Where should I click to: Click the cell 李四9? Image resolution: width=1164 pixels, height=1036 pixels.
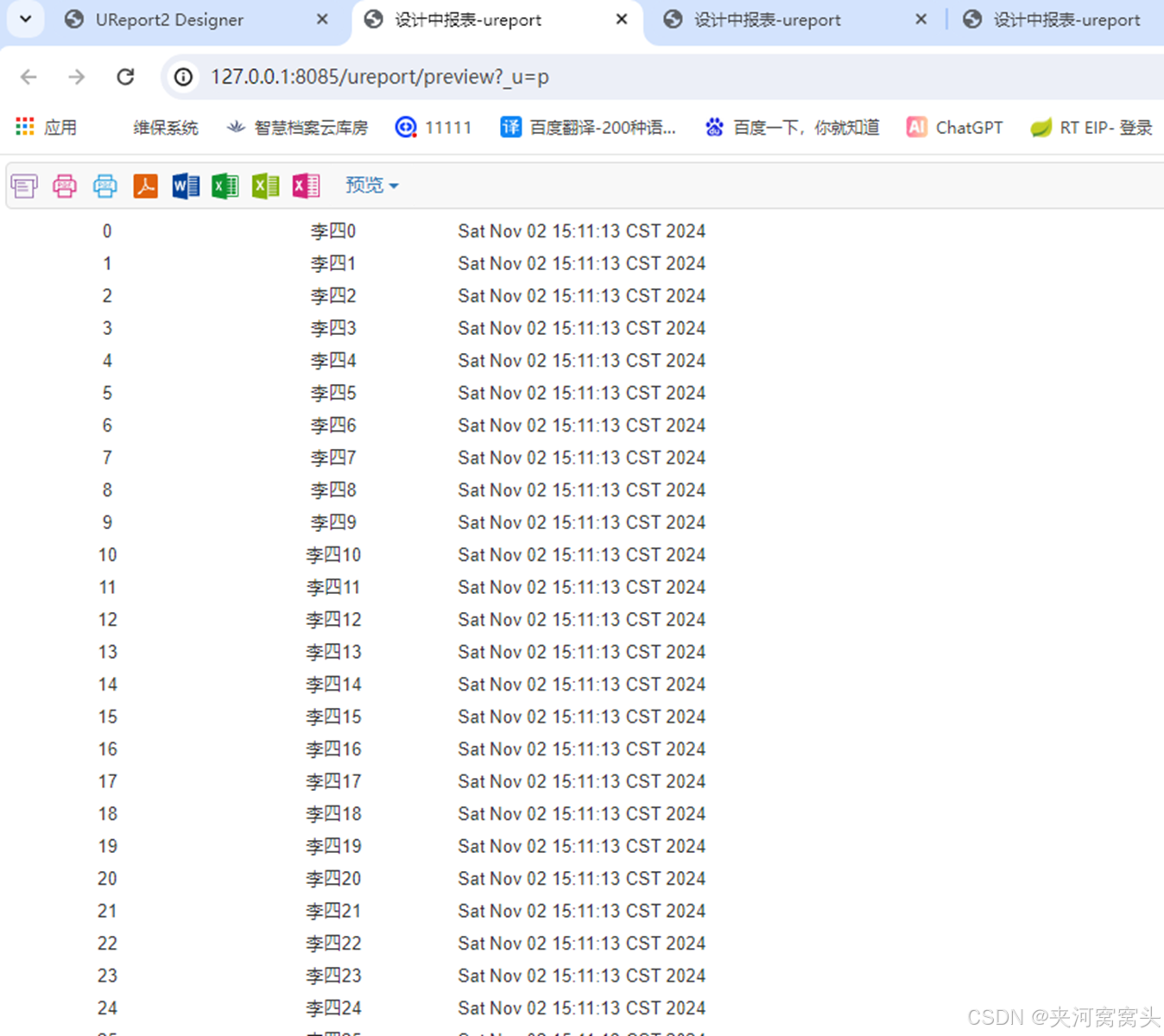tap(333, 522)
